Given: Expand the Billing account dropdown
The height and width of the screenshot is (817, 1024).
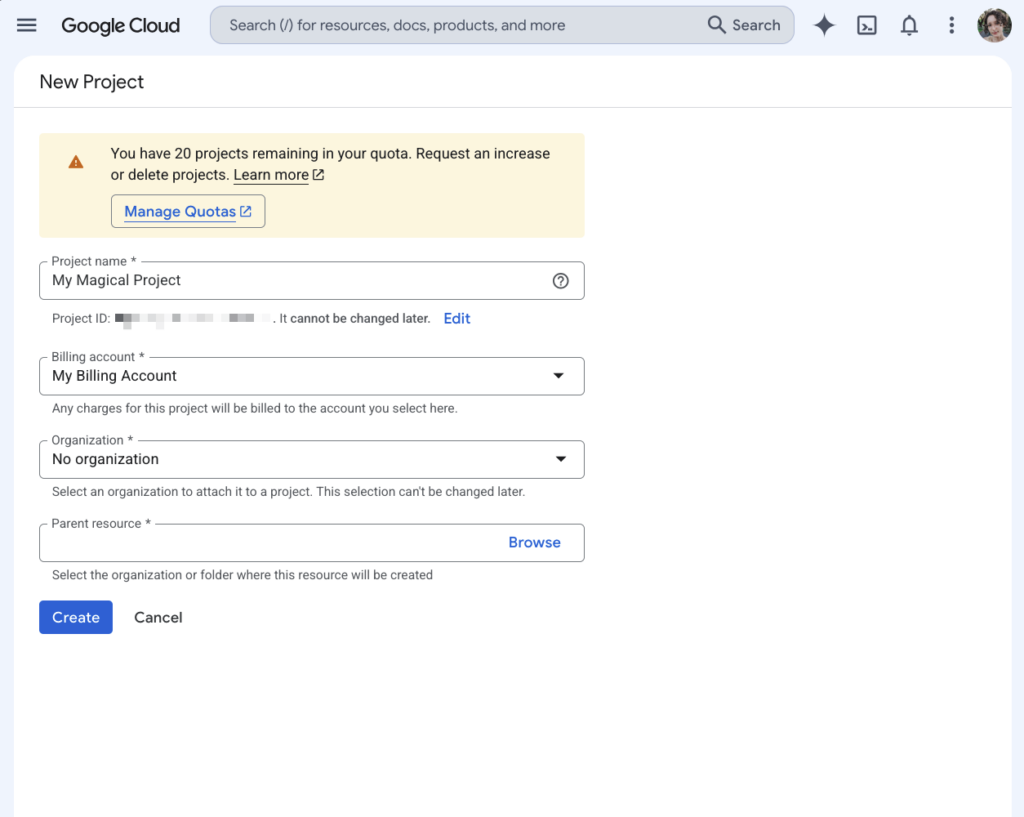Looking at the screenshot, I should [312, 376].
